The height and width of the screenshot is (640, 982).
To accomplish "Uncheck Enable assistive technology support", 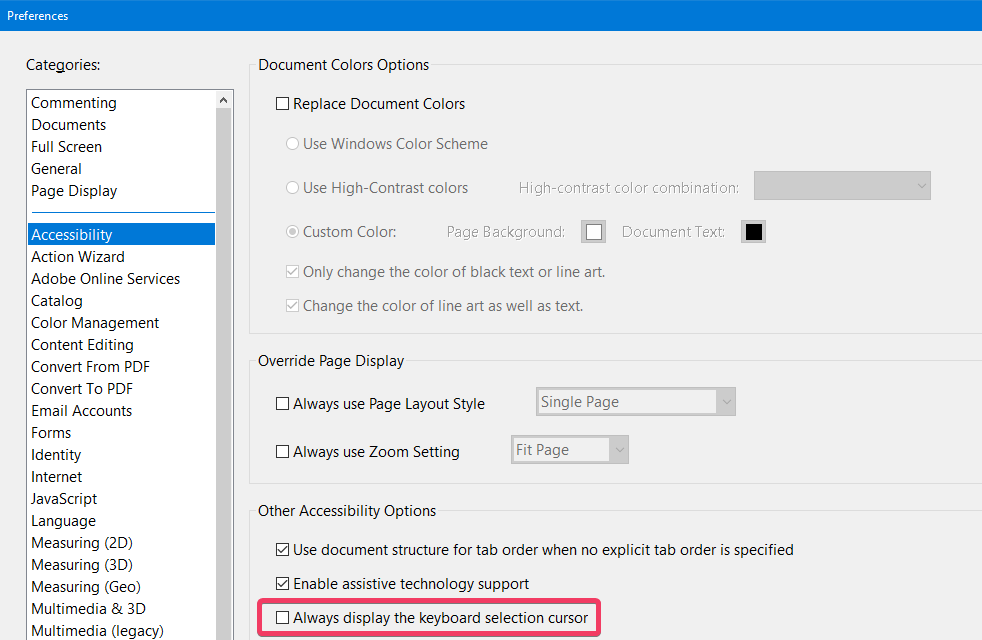I will [x=283, y=583].
